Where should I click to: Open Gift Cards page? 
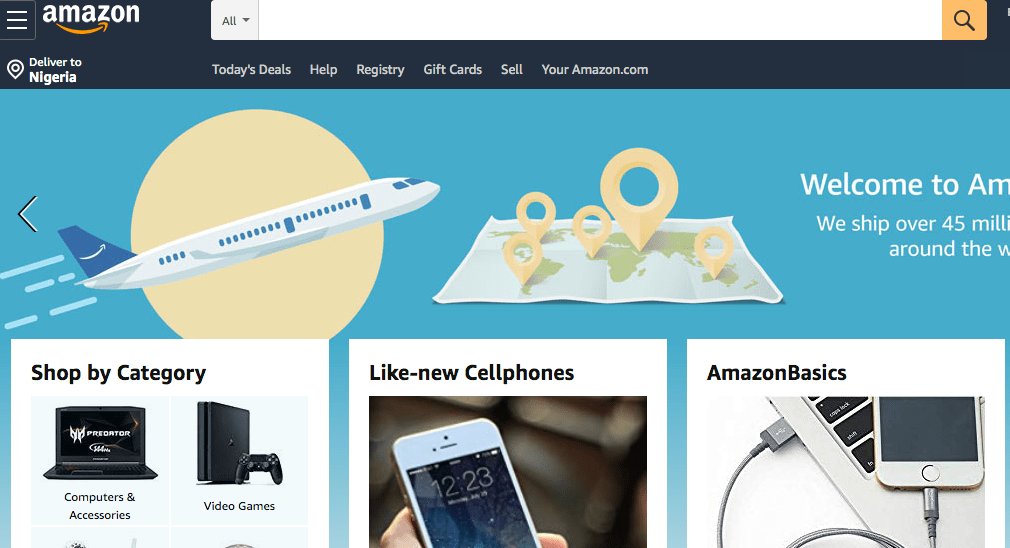(452, 70)
